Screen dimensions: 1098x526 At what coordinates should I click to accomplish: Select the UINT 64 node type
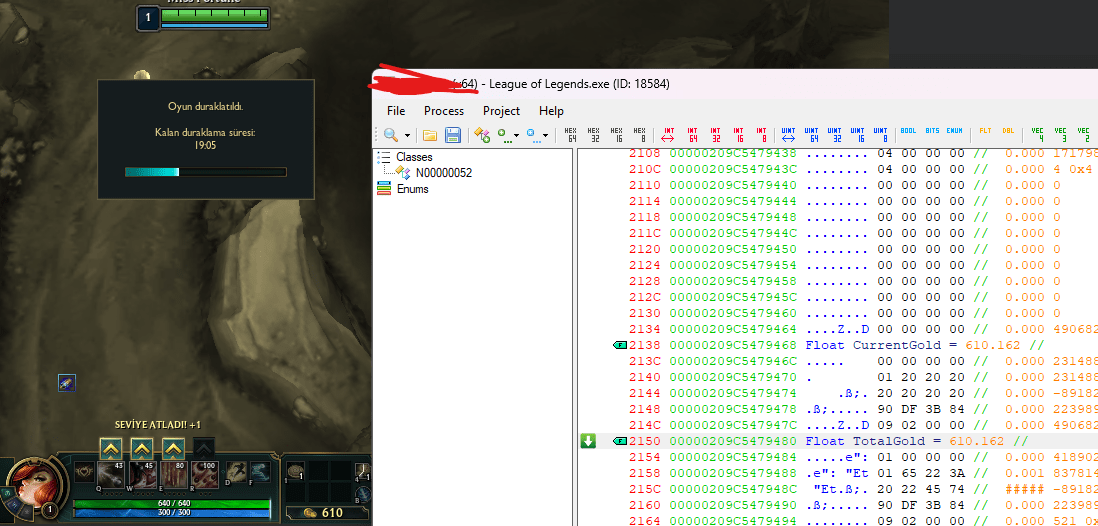click(812, 134)
